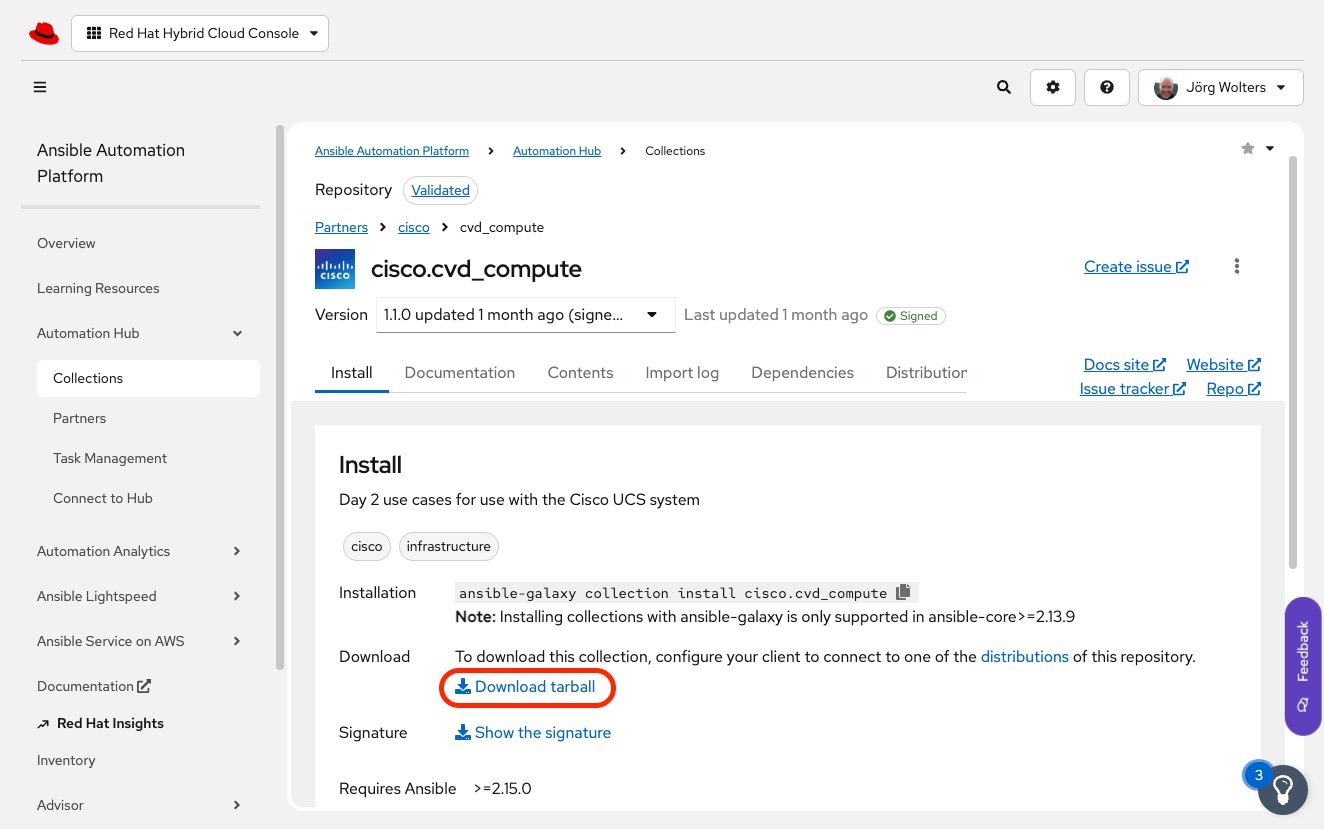
Task: Open the Version 1.1.0 selector
Action: [526, 315]
